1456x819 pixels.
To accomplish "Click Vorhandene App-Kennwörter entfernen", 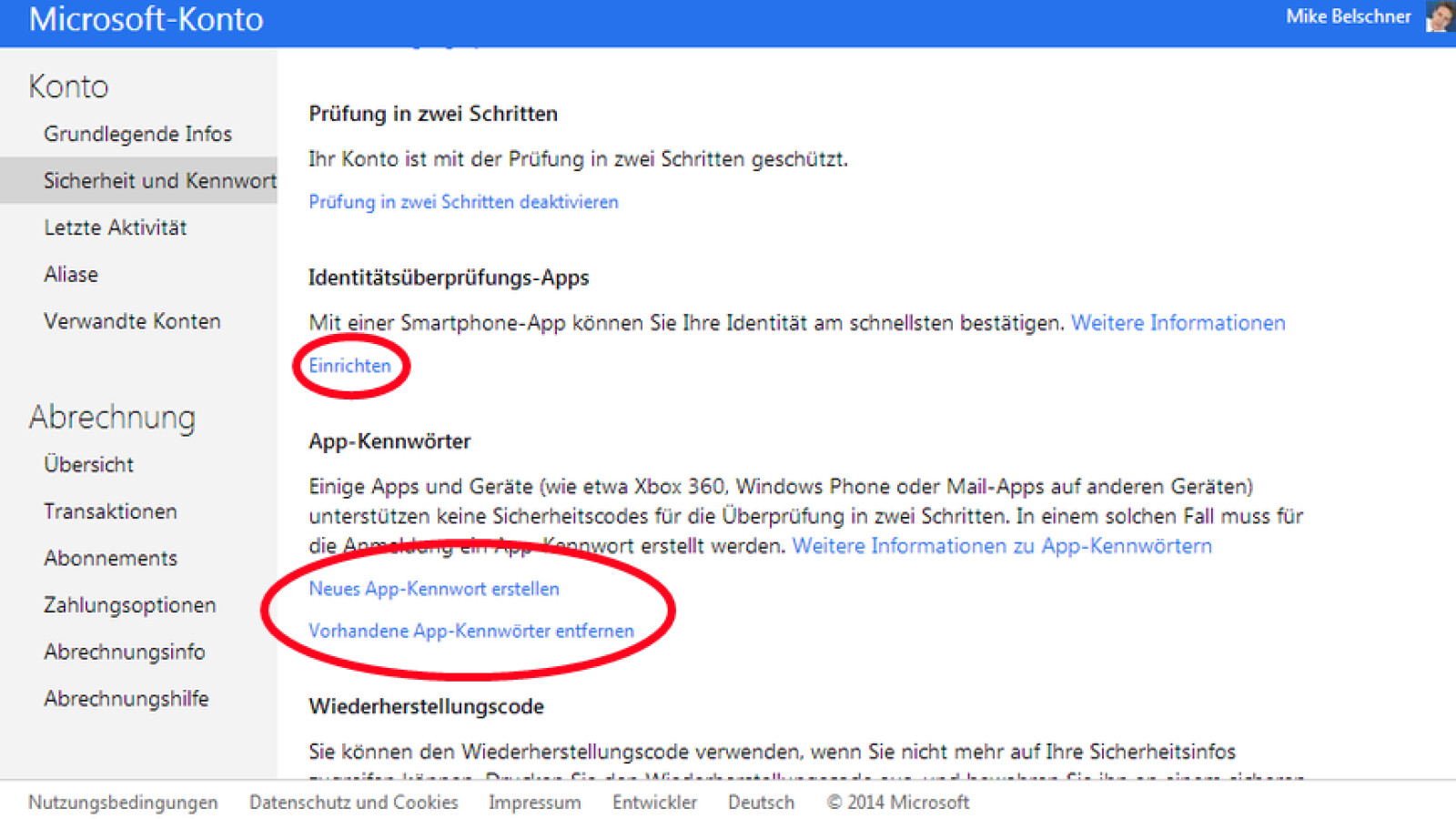I will click(471, 631).
